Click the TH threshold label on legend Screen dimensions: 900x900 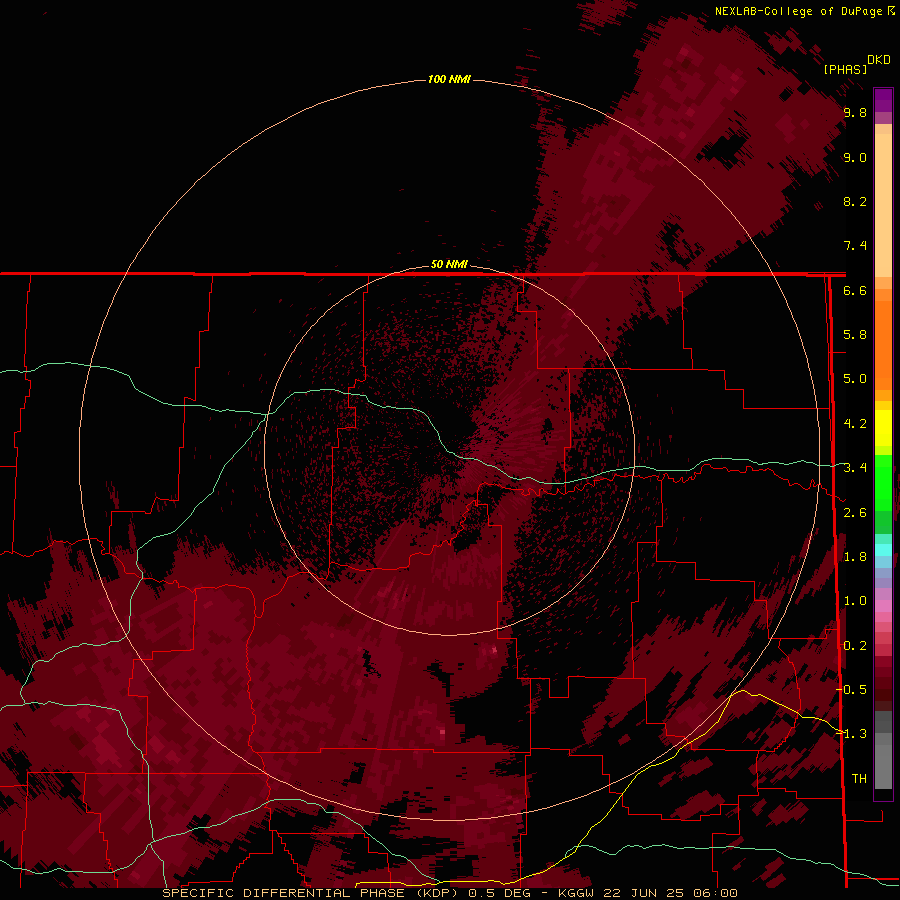pos(859,779)
